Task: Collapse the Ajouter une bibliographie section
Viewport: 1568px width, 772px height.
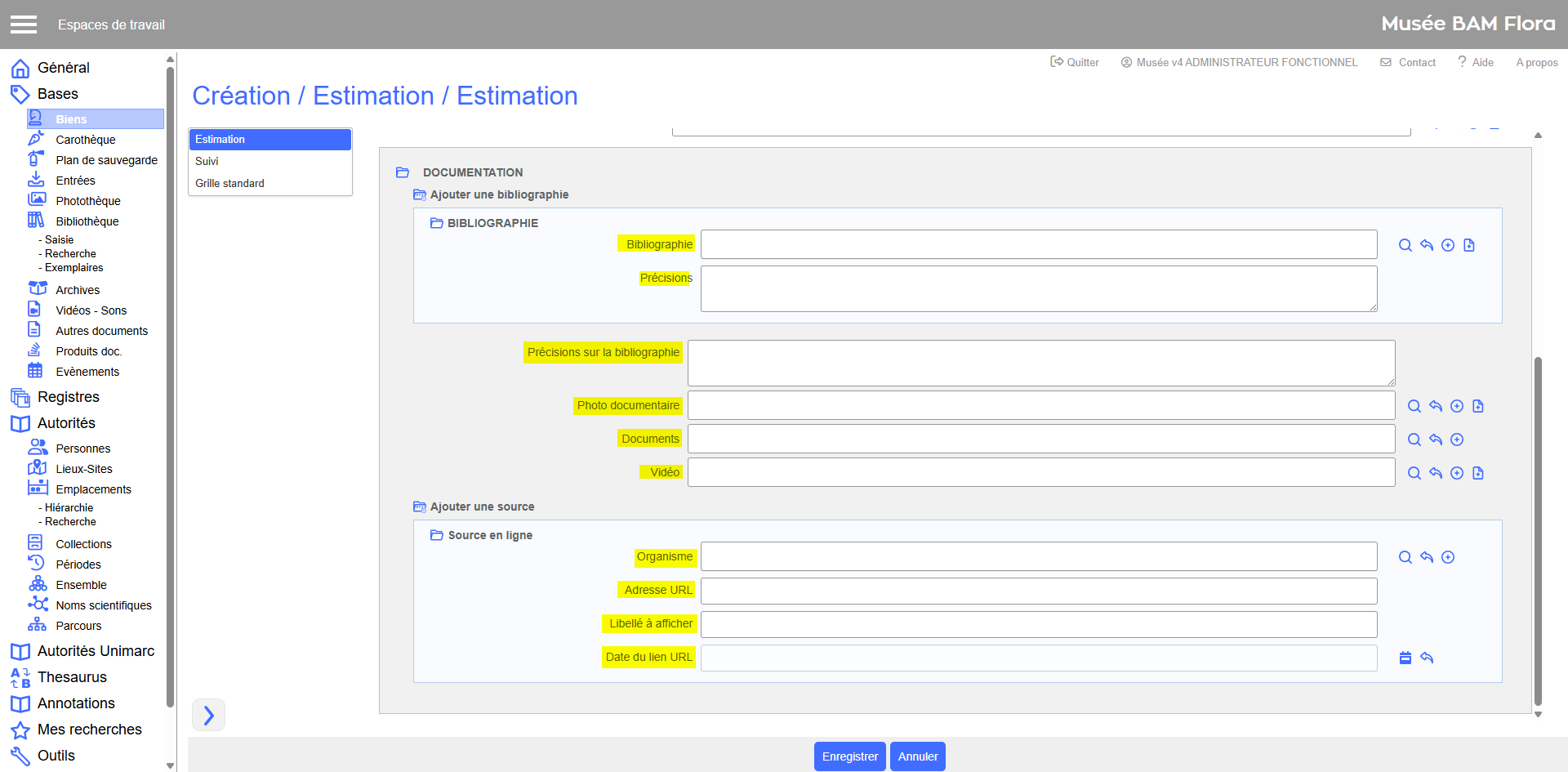Action: coord(420,194)
